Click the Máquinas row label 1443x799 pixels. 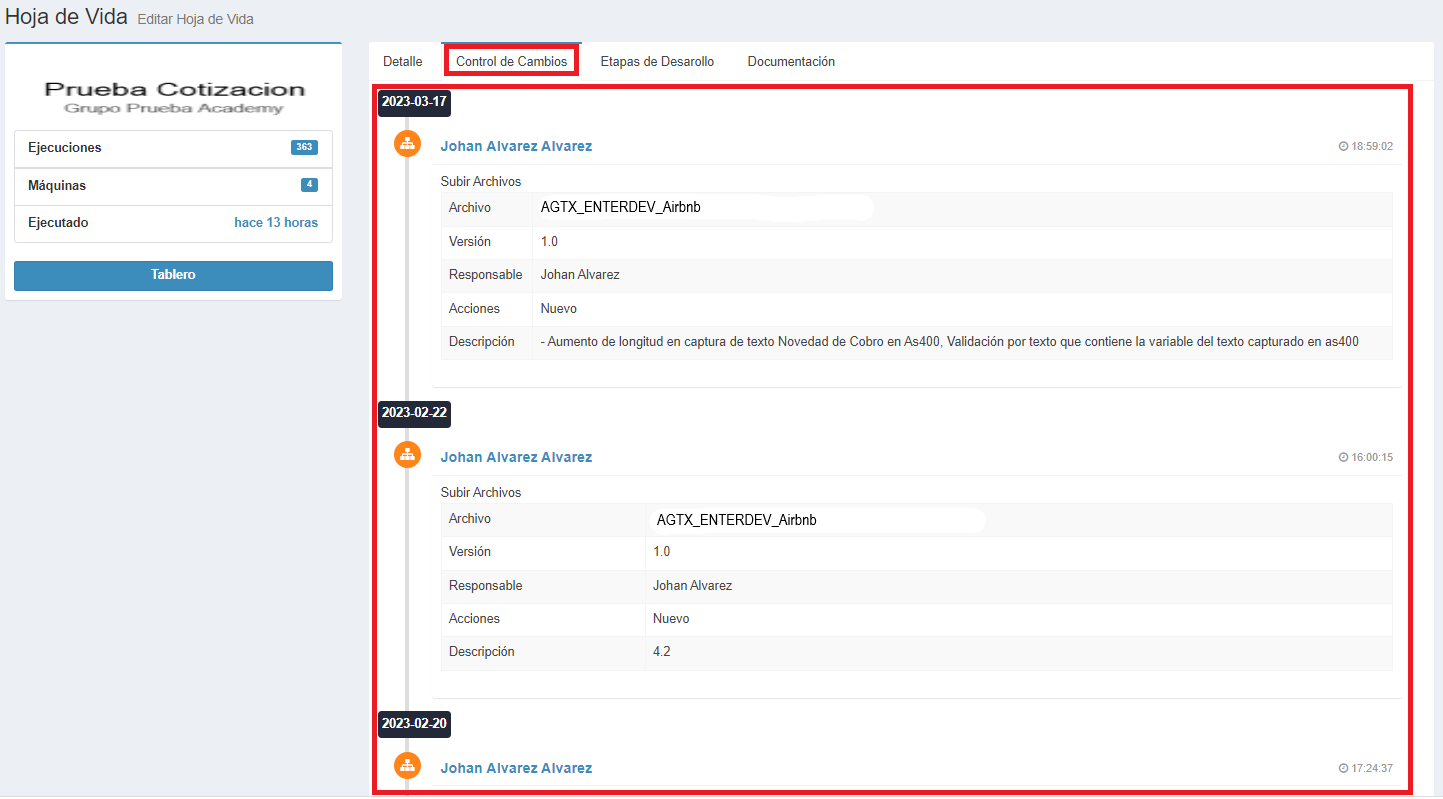(x=57, y=186)
